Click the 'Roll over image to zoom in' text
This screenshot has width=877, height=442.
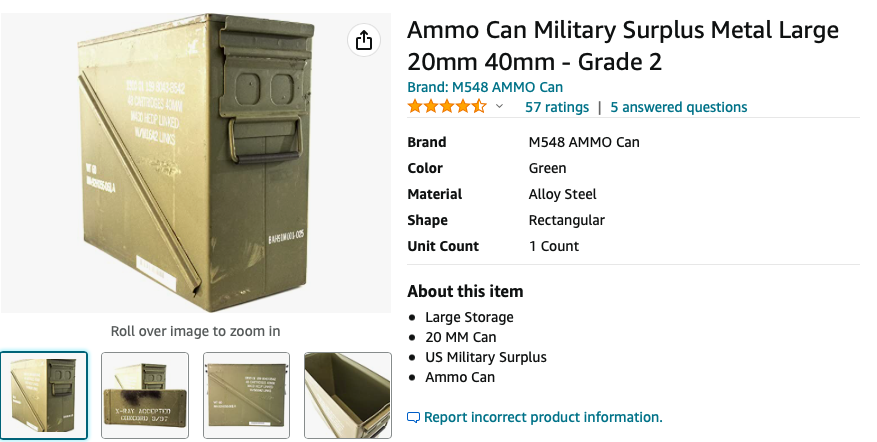(195, 331)
